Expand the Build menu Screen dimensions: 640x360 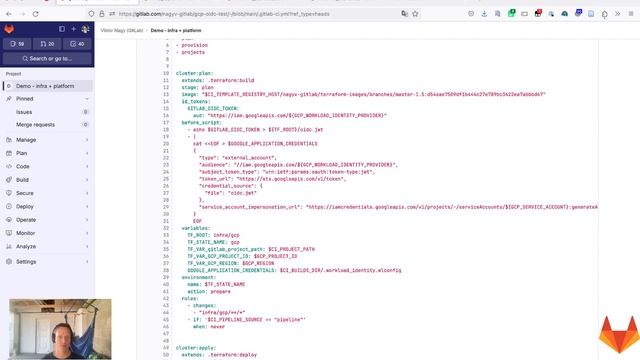pos(47,180)
